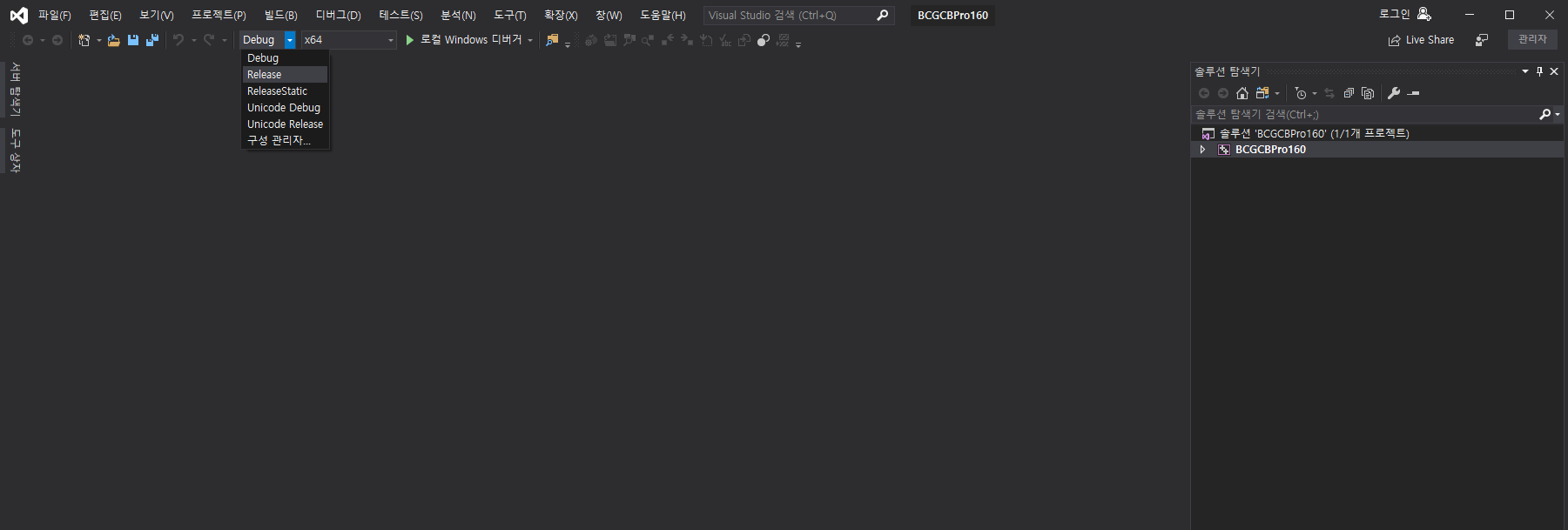The height and width of the screenshot is (530, 1568).
Task: Open the 확장(X) menu
Action: click(x=561, y=16)
